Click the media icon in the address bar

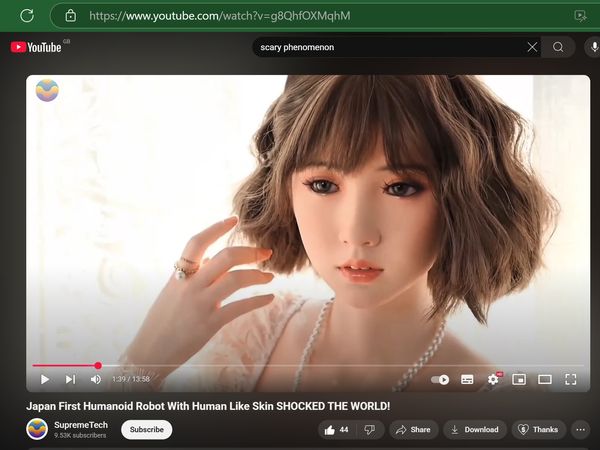coord(580,16)
